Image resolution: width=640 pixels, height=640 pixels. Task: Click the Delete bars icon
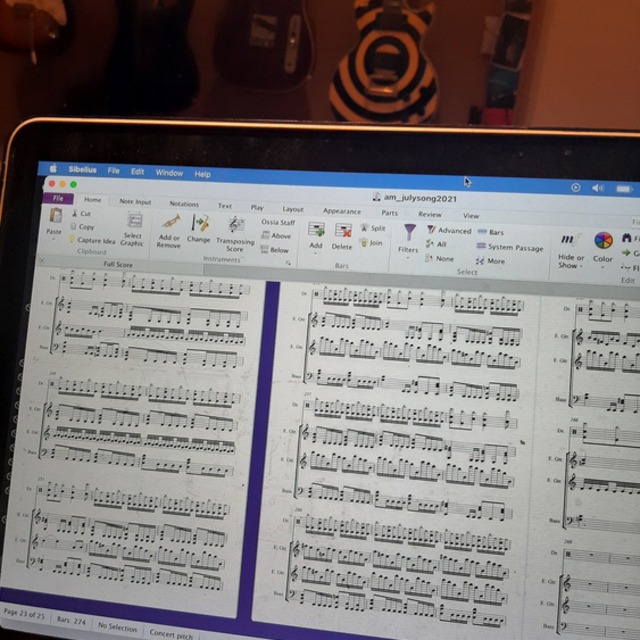[x=343, y=231]
